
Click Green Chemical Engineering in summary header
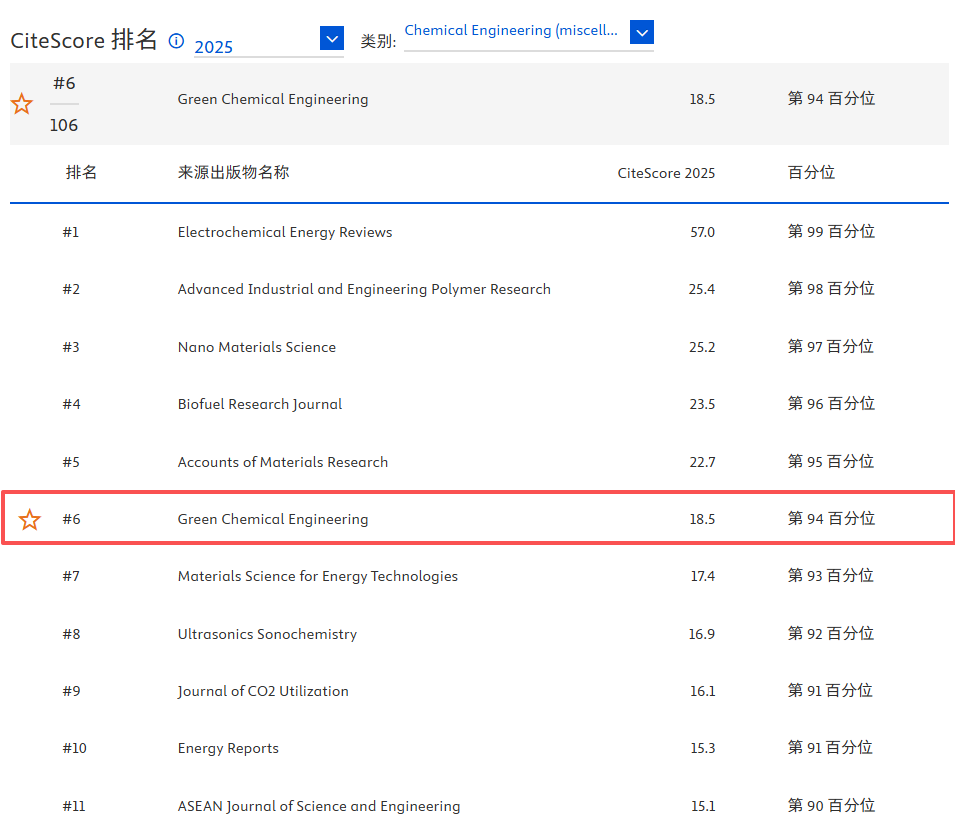[x=273, y=99]
